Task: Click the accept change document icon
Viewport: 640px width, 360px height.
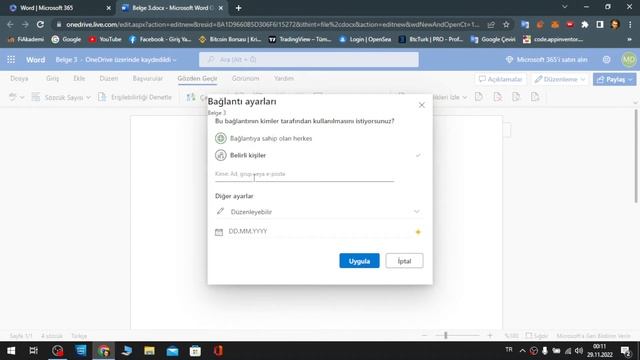Action: coord(479,97)
